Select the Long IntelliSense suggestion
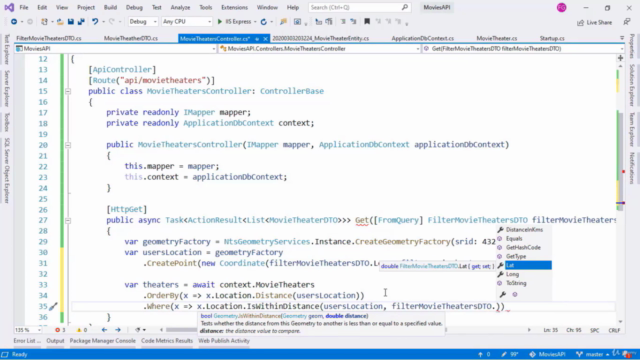 (524, 274)
